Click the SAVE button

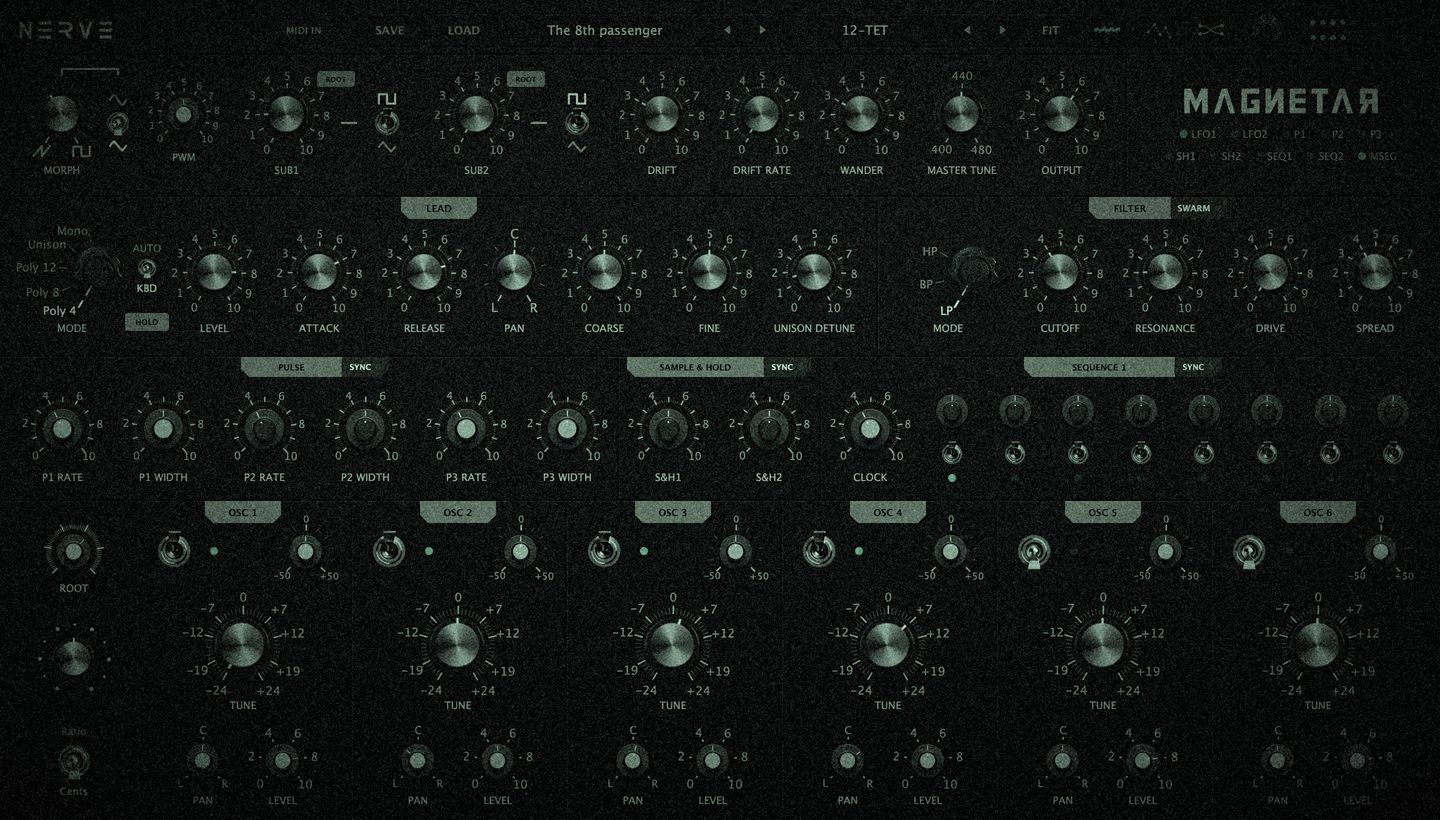point(390,30)
